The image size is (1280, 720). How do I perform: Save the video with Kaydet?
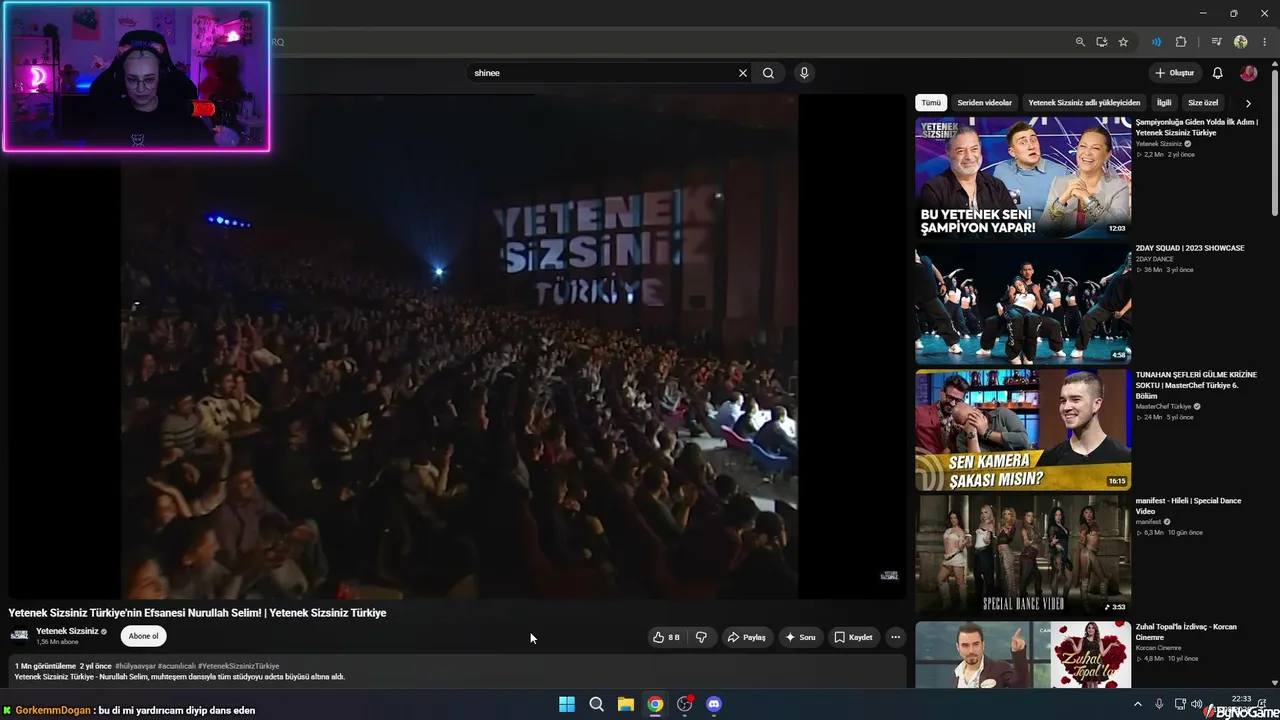point(853,637)
